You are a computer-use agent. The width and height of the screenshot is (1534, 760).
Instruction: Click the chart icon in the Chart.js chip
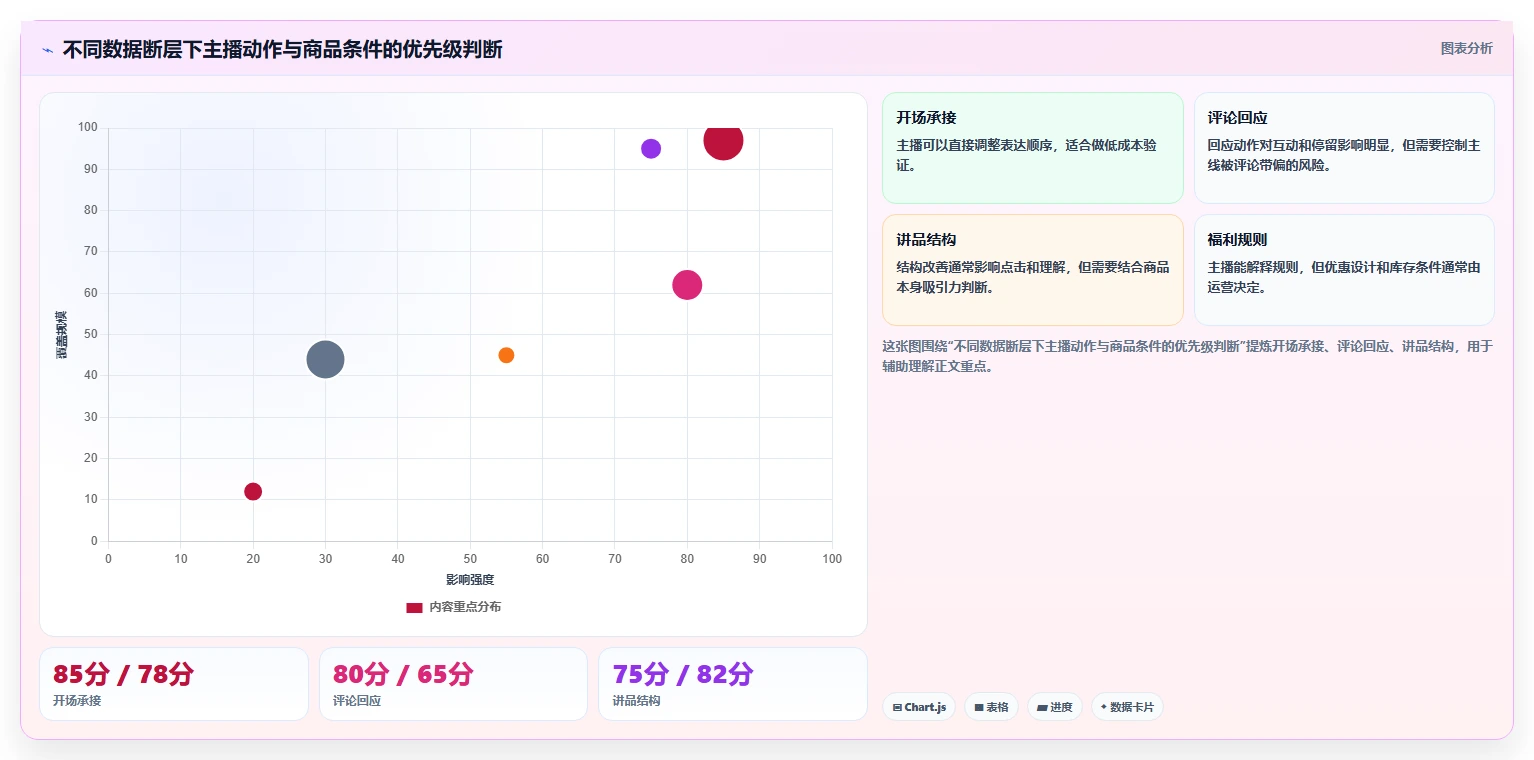897,708
